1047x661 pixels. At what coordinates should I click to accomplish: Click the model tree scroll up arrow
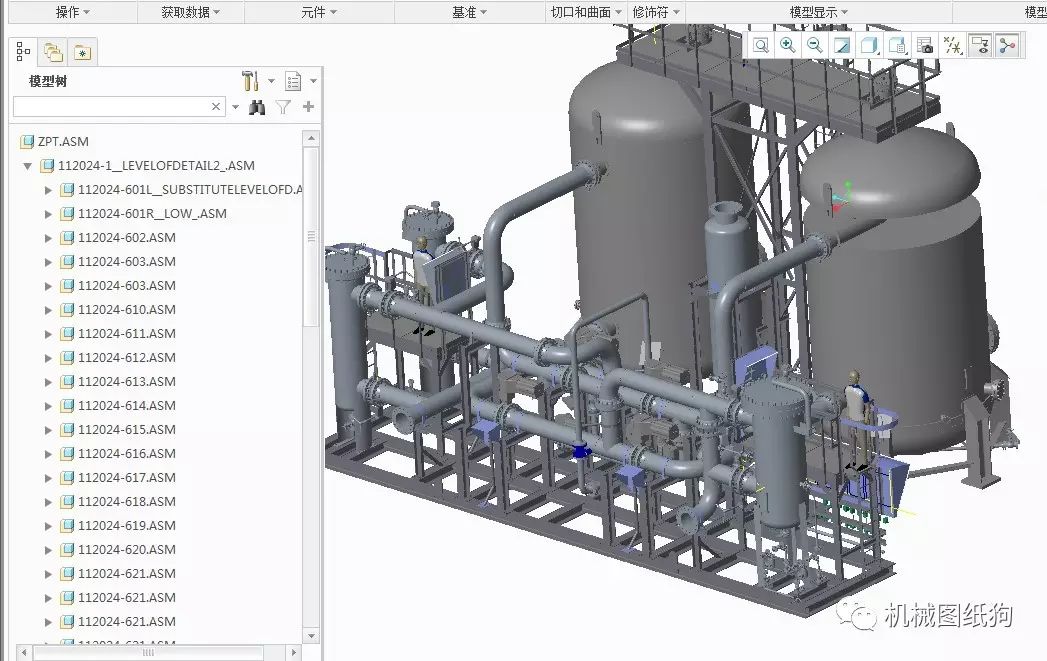pyautogui.click(x=310, y=138)
